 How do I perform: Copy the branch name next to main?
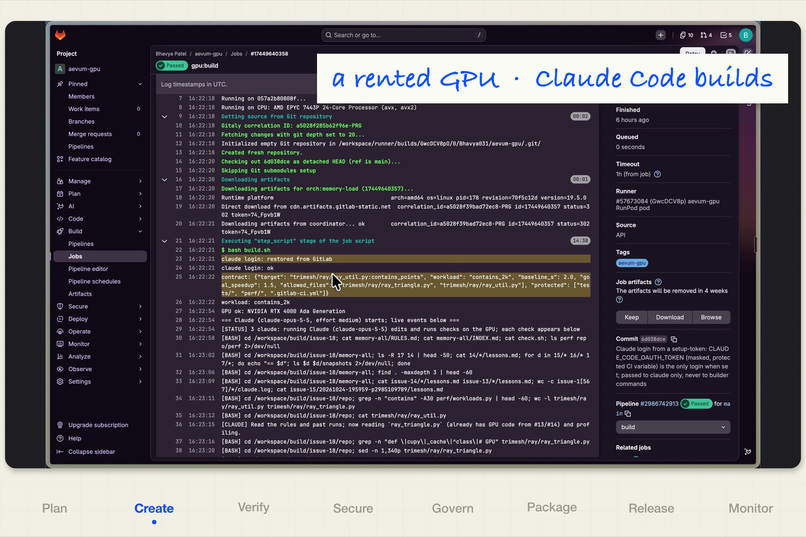point(628,413)
